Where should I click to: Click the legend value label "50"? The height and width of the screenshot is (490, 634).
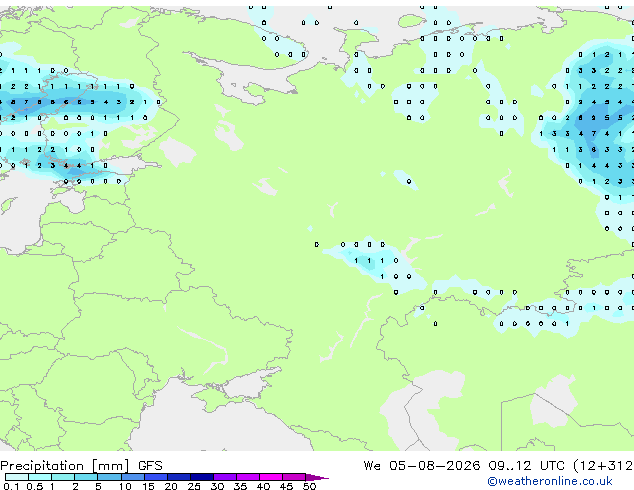click(x=309, y=486)
